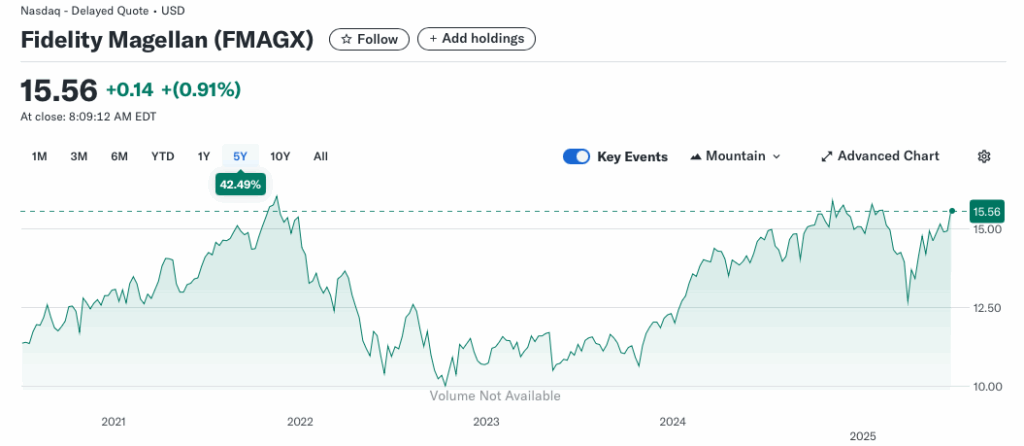Show year-to-date with YTD
The height and width of the screenshot is (446, 1024).
tap(162, 156)
